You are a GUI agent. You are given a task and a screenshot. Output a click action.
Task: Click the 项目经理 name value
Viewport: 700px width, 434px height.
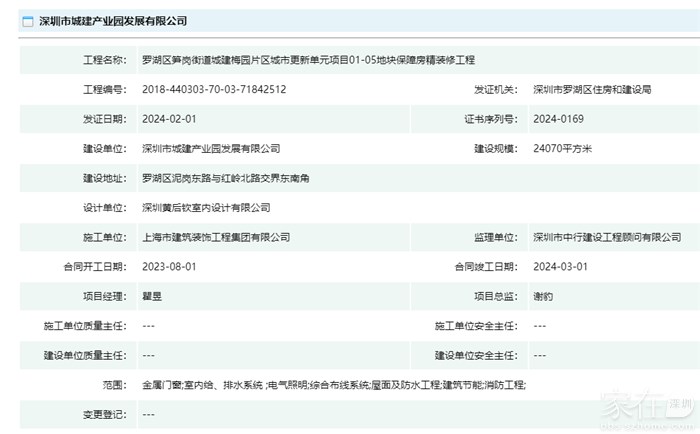coord(152,297)
